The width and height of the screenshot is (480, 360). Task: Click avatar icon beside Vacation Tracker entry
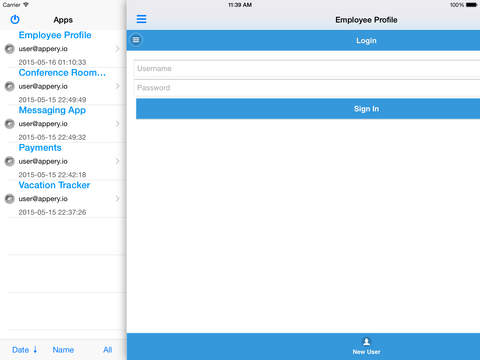(x=10, y=199)
